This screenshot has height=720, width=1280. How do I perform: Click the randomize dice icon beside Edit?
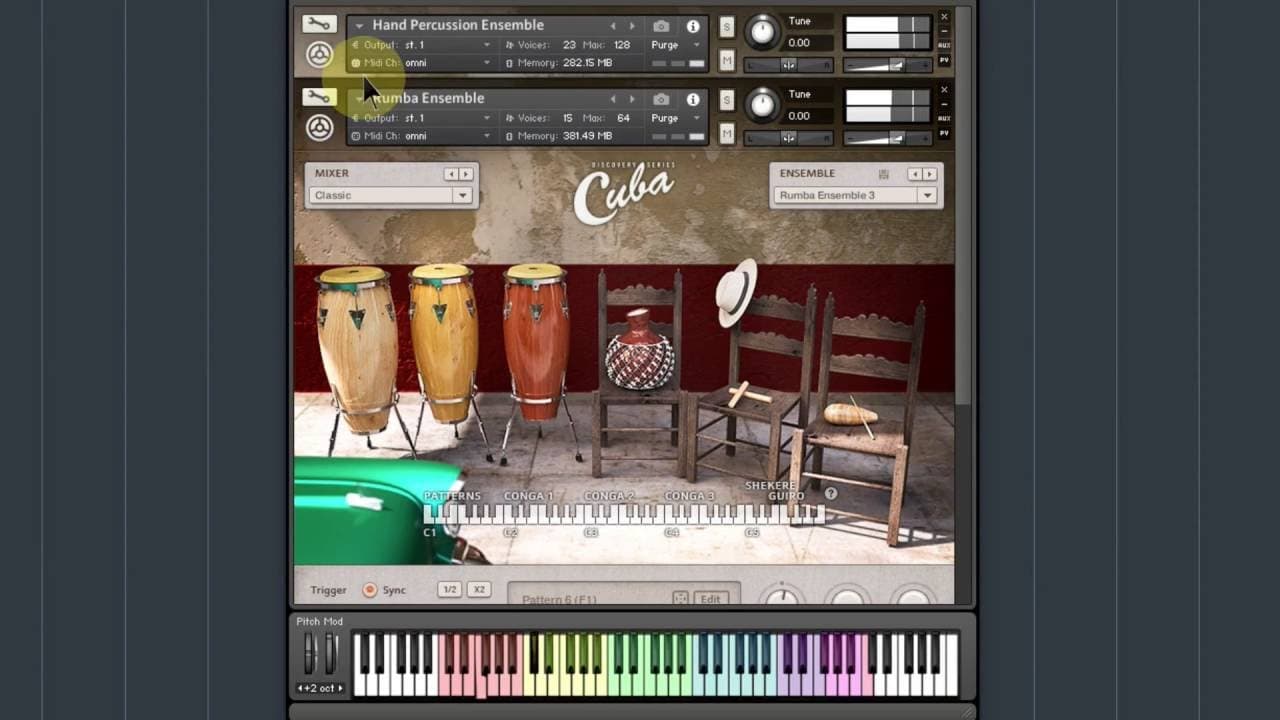[680, 598]
